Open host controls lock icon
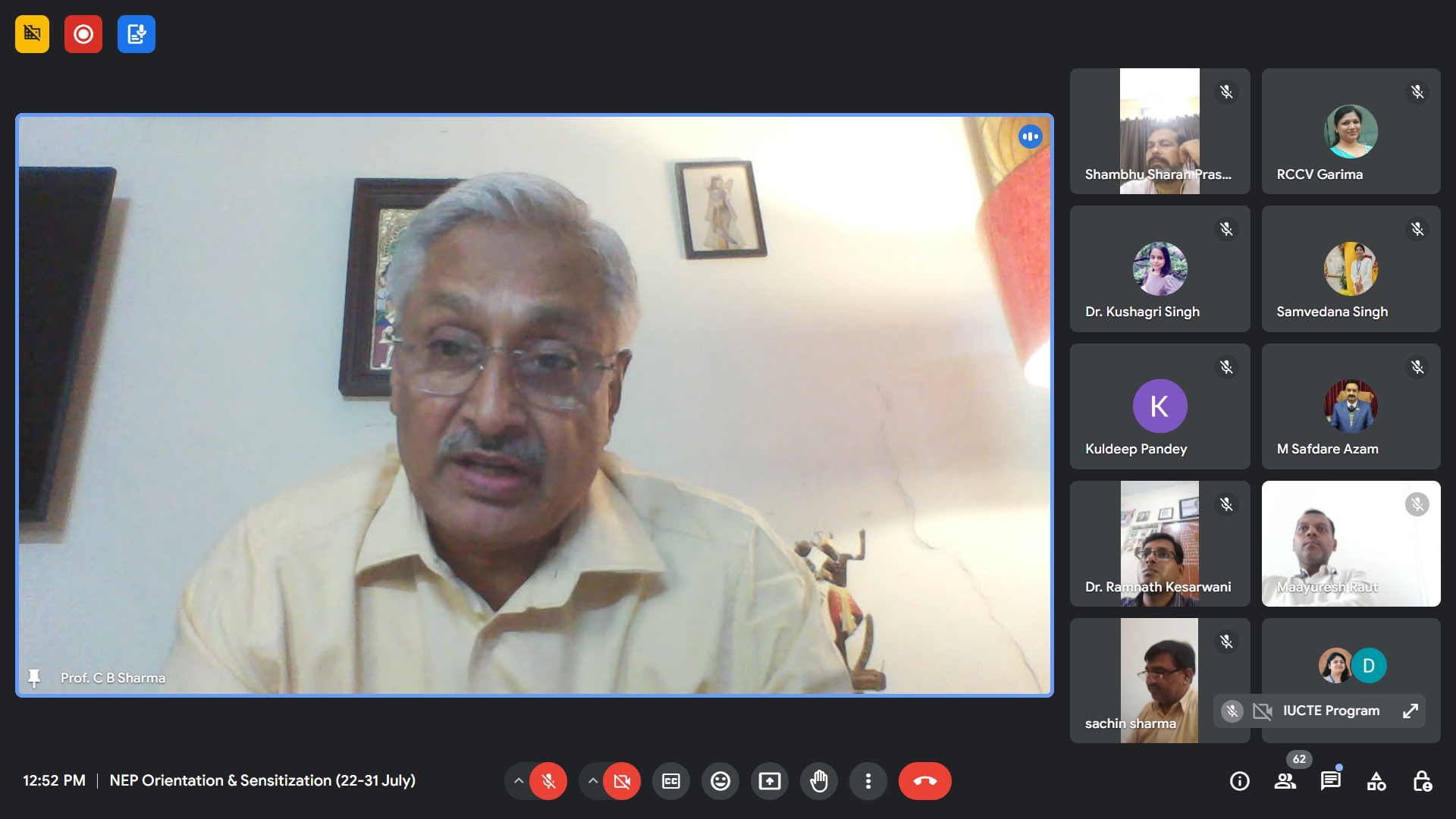Screen dimensions: 1456x819 1422,781
